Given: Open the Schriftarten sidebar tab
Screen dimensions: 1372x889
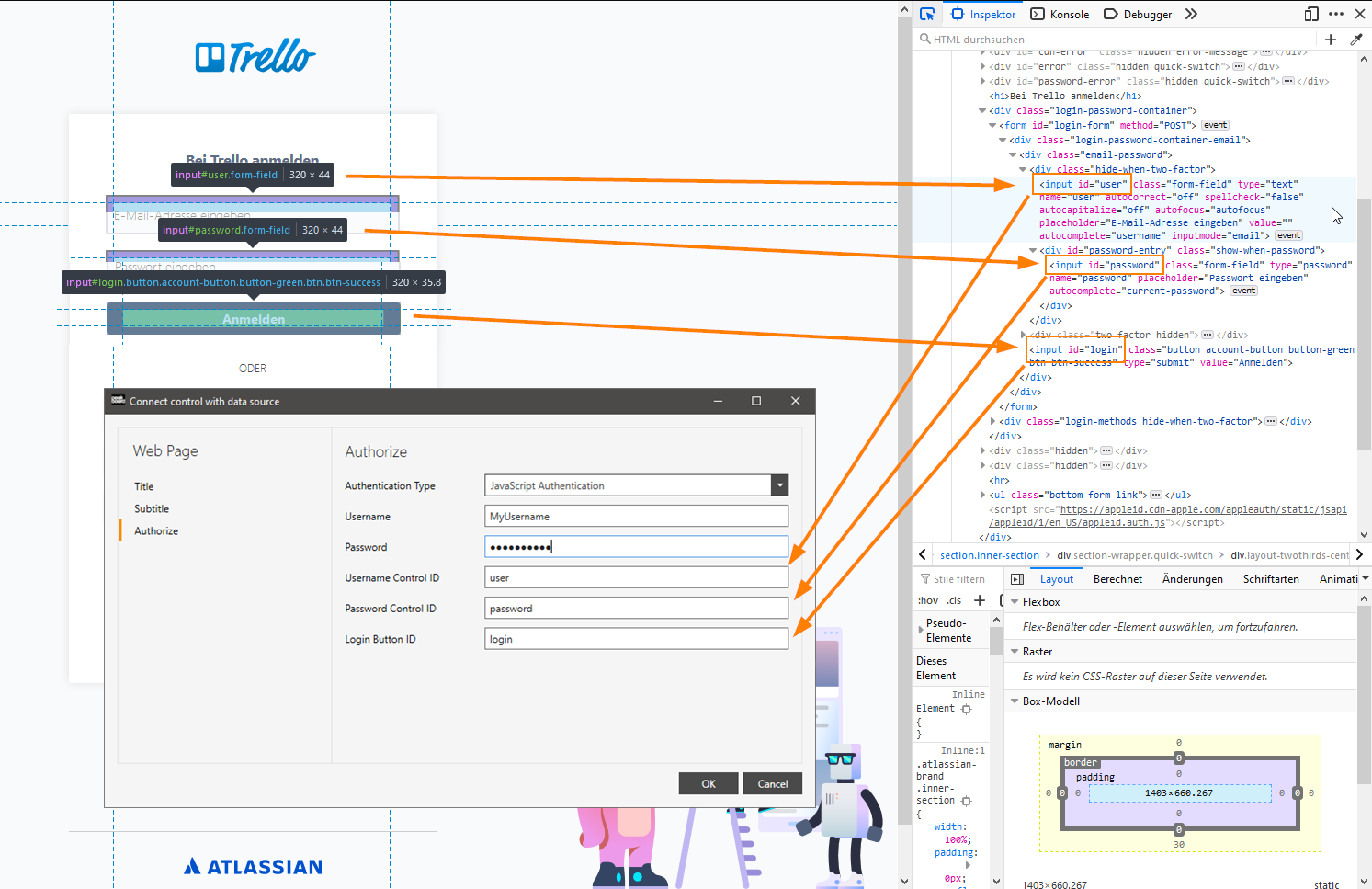Looking at the screenshot, I should pos(1271,579).
